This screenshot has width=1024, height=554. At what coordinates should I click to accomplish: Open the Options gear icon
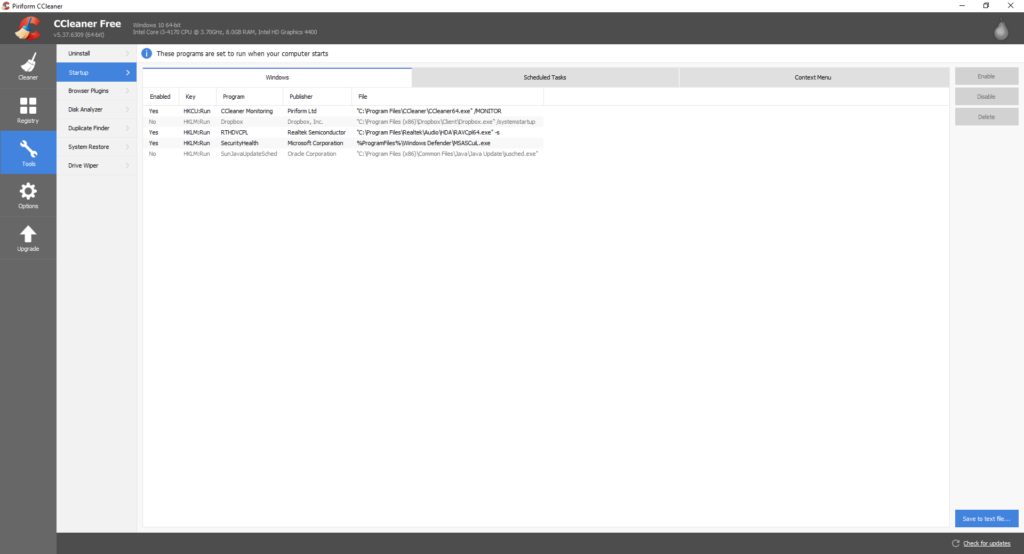coord(28,192)
